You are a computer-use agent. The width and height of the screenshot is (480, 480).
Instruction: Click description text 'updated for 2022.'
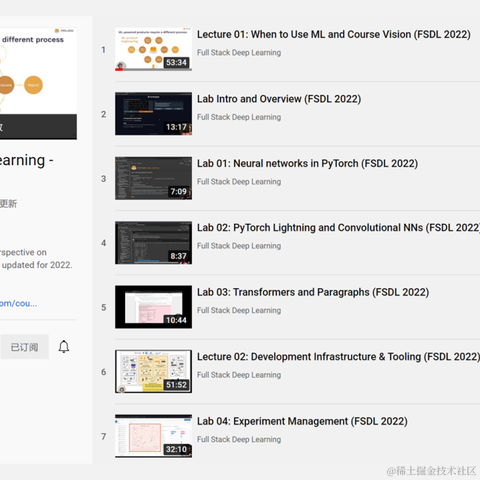[37, 265]
